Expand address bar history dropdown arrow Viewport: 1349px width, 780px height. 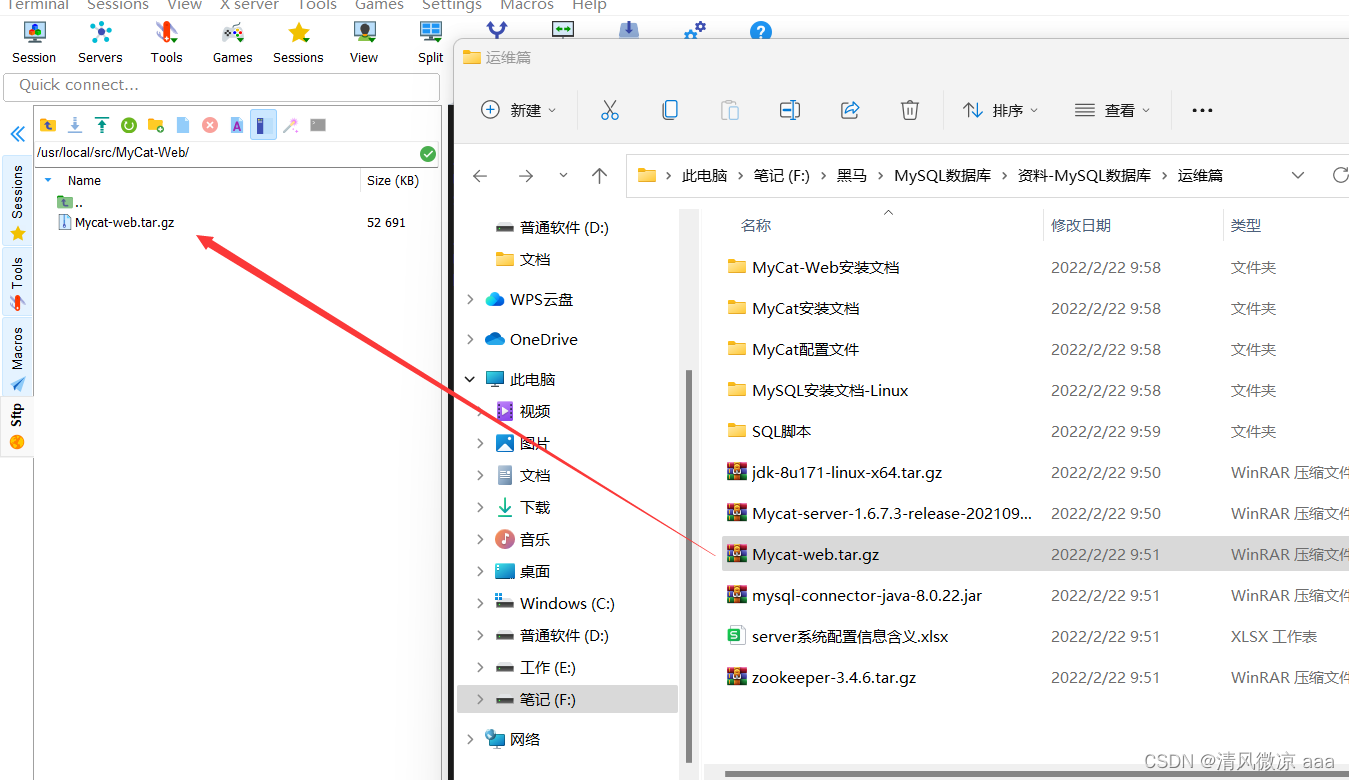tap(1298, 176)
